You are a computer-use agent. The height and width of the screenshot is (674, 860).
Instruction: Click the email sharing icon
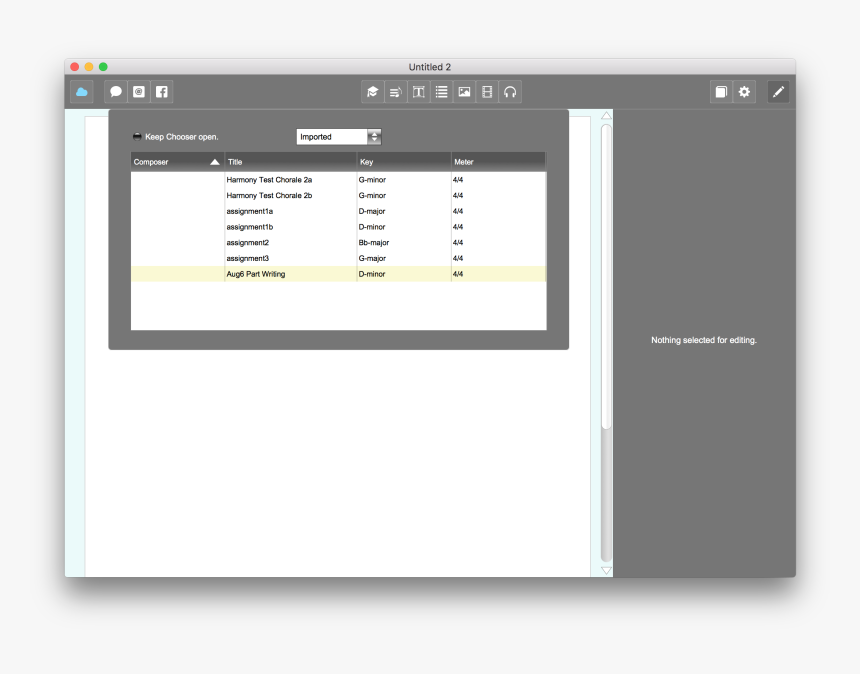(138, 91)
